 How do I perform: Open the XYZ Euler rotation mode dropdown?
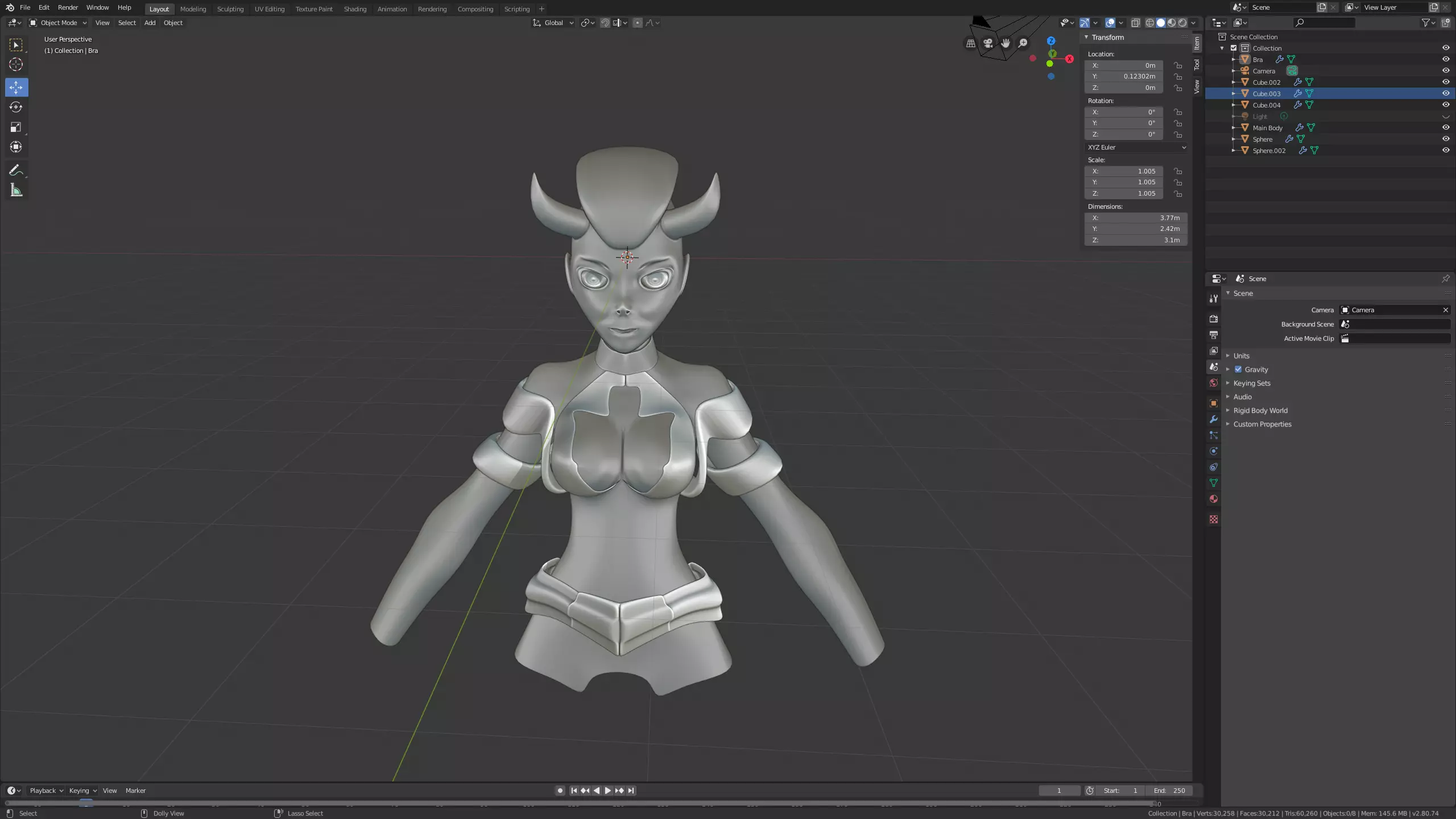(x=1136, y=147)
